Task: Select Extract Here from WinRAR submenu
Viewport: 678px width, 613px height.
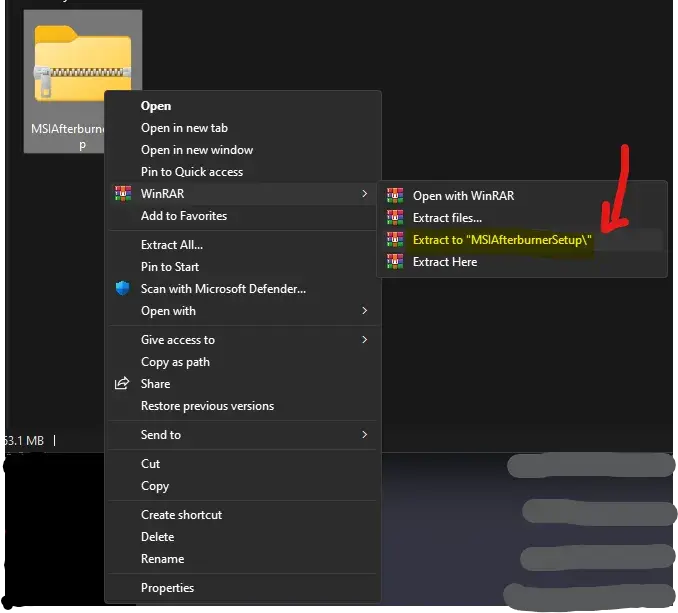Action: (x=445, y=262)
